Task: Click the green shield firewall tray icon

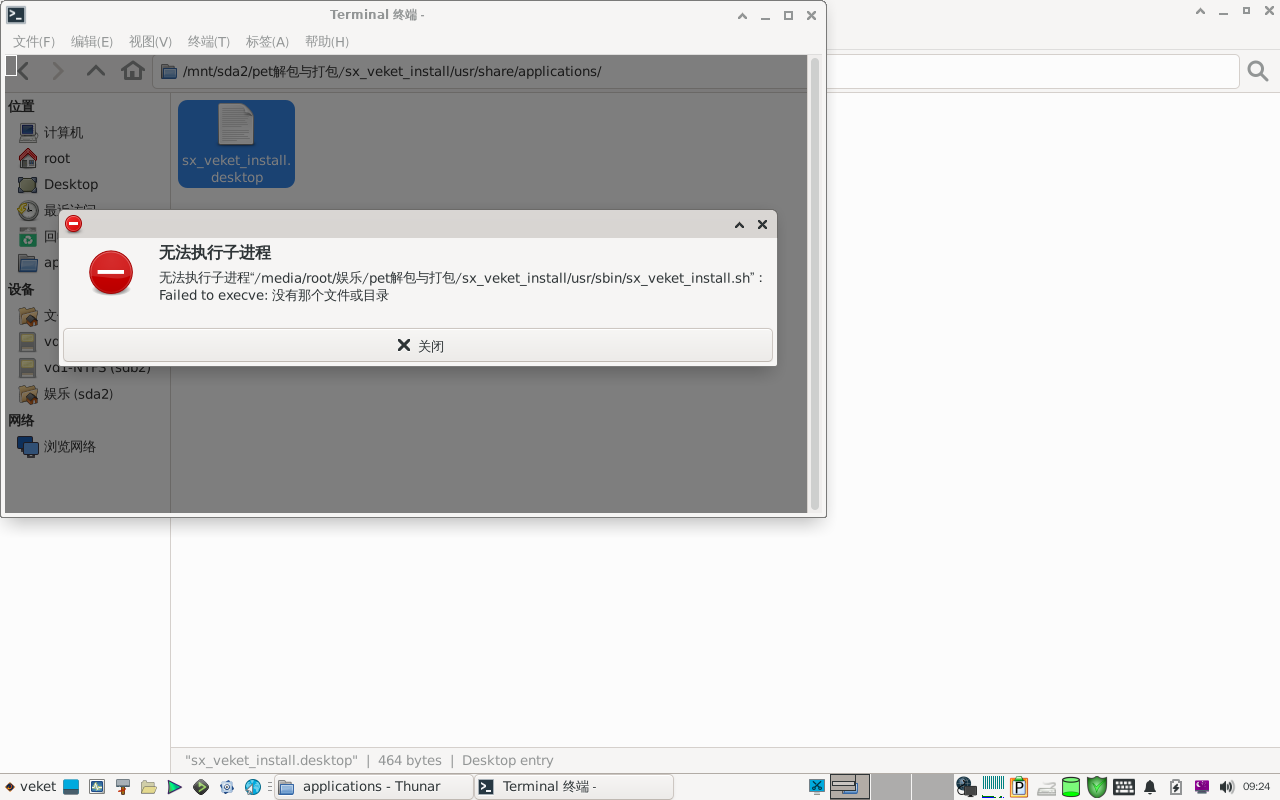Action: [x=1097, y=787]
